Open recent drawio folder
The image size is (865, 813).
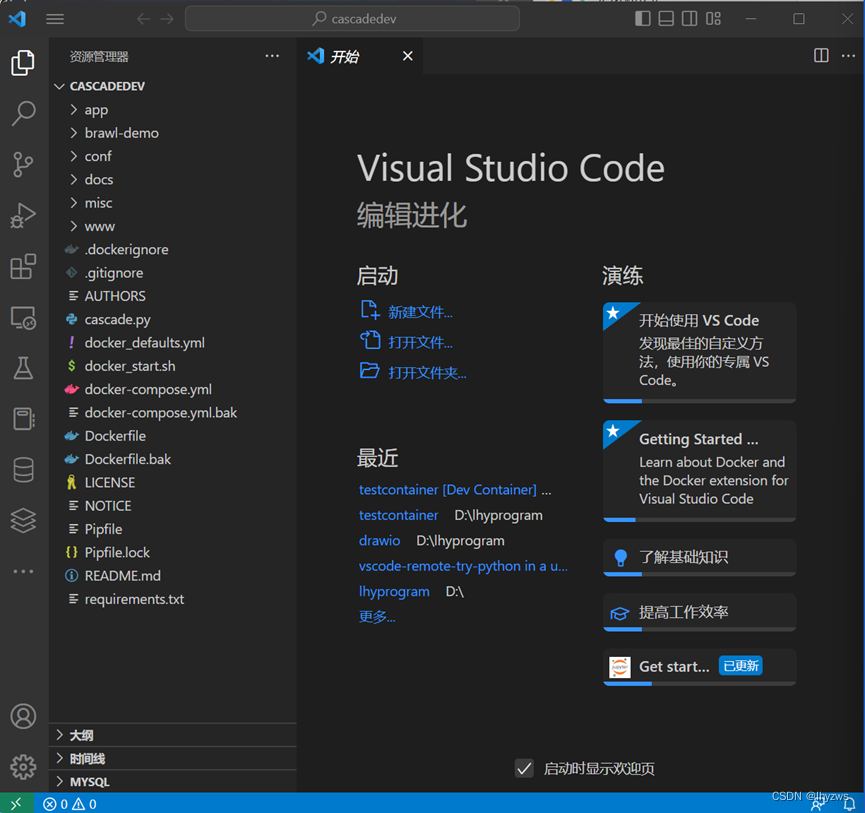[380, 541]
